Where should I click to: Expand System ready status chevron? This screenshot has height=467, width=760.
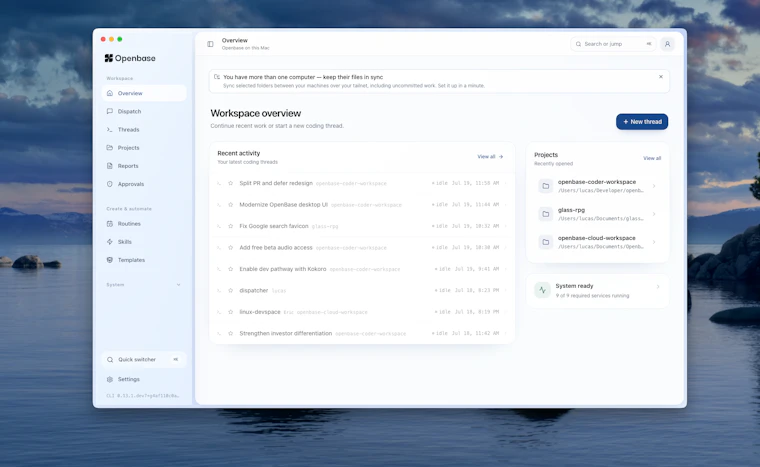coord(658,287)
